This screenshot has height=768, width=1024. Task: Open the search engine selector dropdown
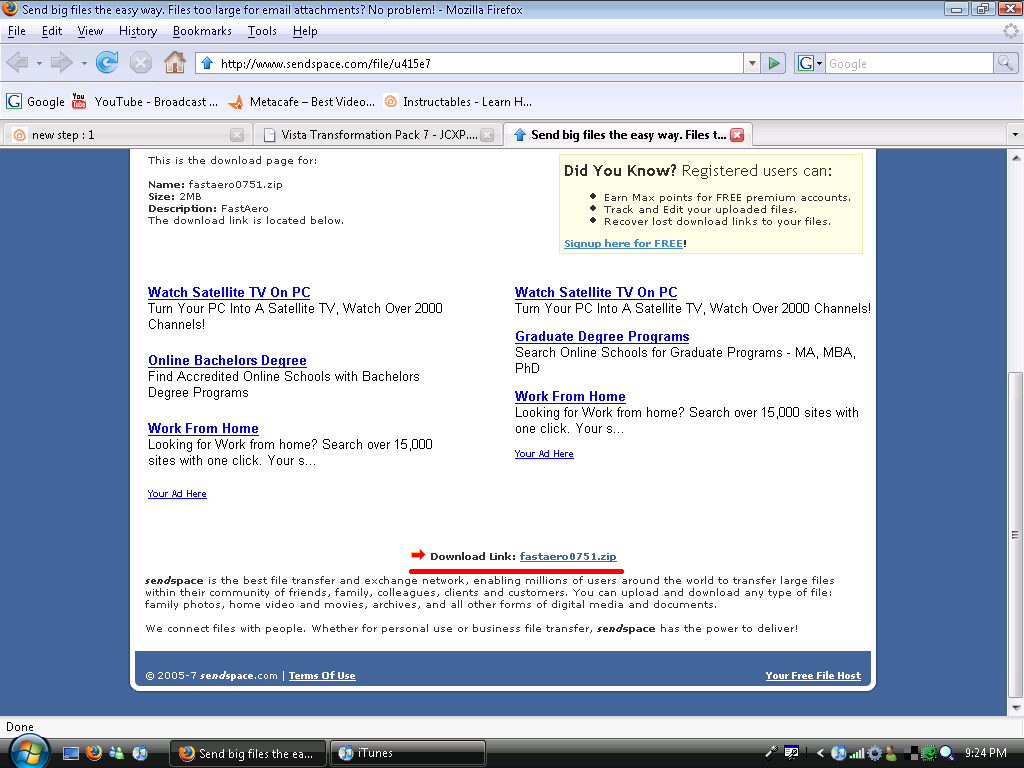coord(809,63)
